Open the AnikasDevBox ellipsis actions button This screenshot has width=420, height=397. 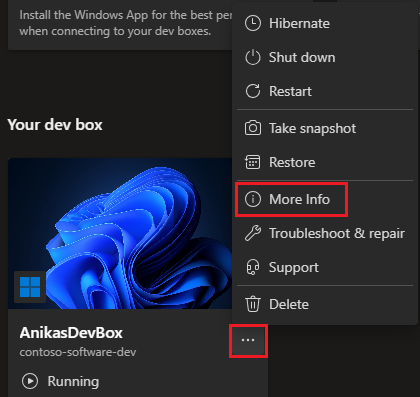[248, 341]
